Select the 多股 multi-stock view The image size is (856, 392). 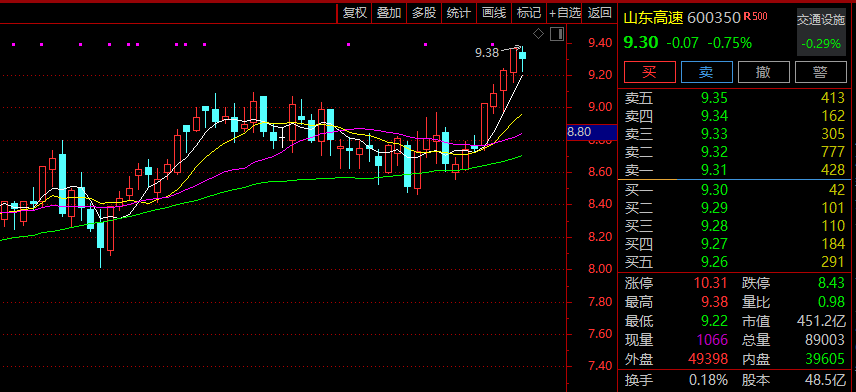(x=424, y=13)
